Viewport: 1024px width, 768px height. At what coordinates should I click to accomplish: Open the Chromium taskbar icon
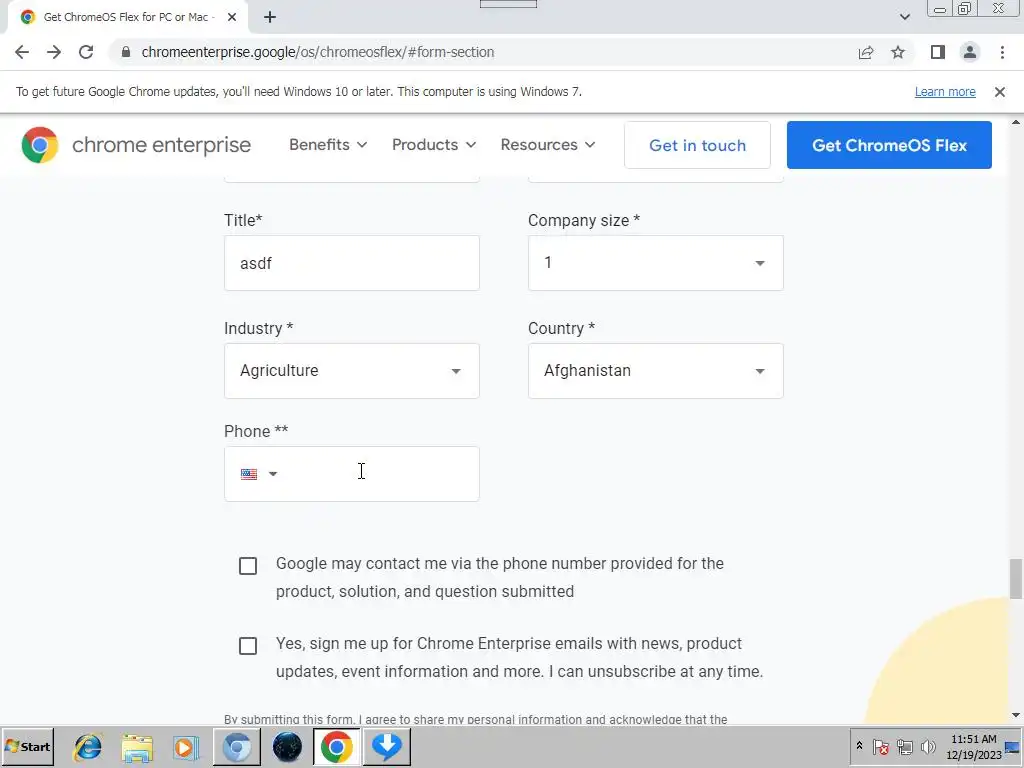(237, 747)
